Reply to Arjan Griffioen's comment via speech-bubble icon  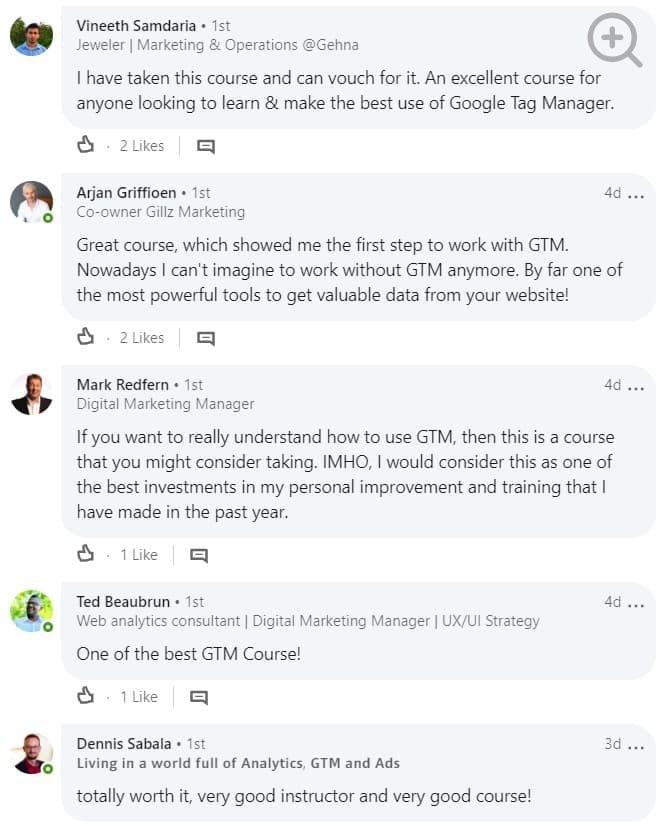(206, 338)
